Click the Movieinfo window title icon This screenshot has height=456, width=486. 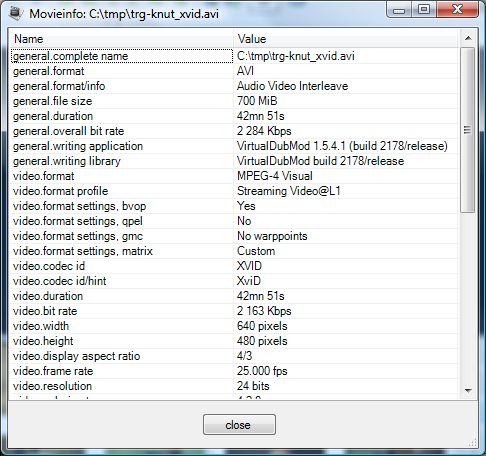pos(16,13)
